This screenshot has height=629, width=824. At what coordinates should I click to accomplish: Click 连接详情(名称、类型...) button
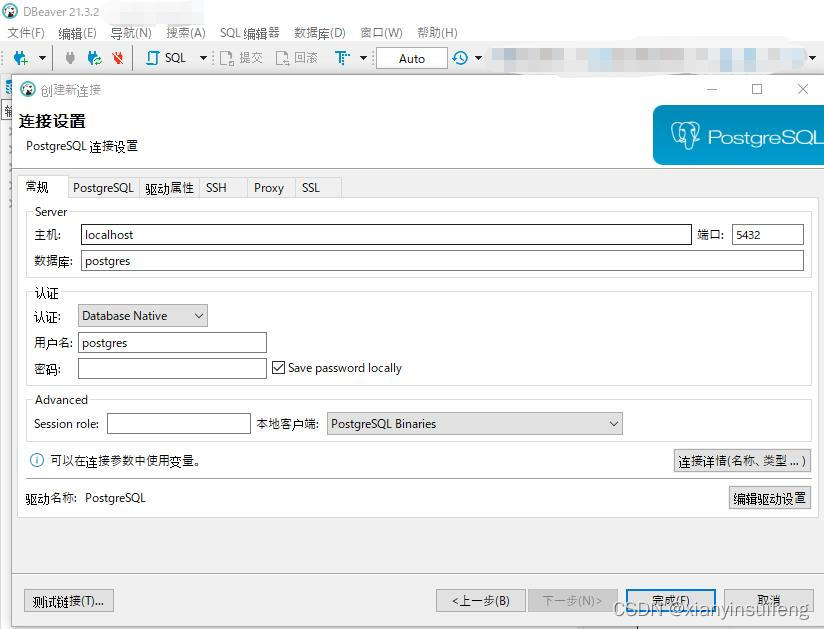(x=742, y=461)
